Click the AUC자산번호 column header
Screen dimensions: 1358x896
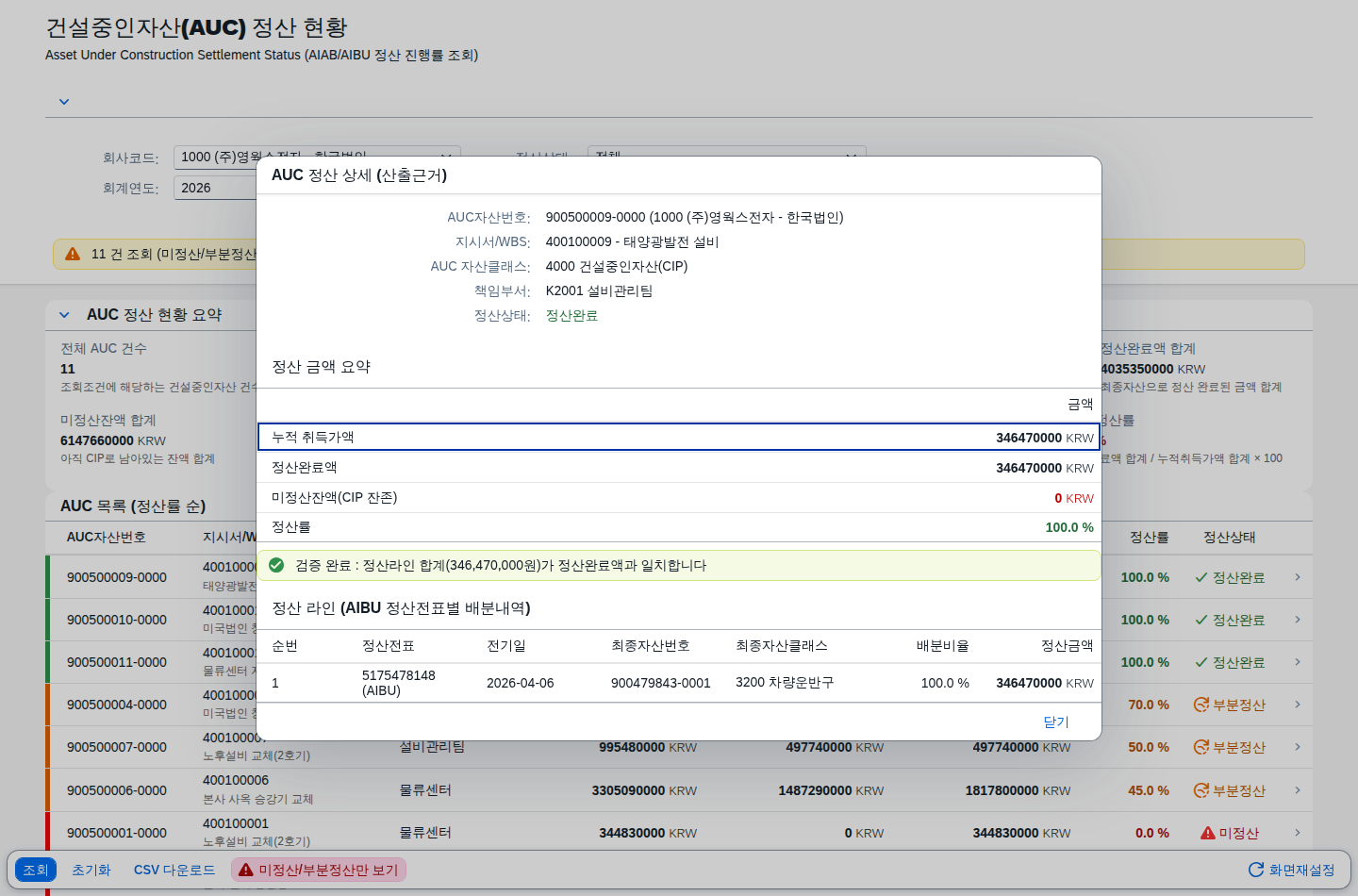[x=107, y=538]
